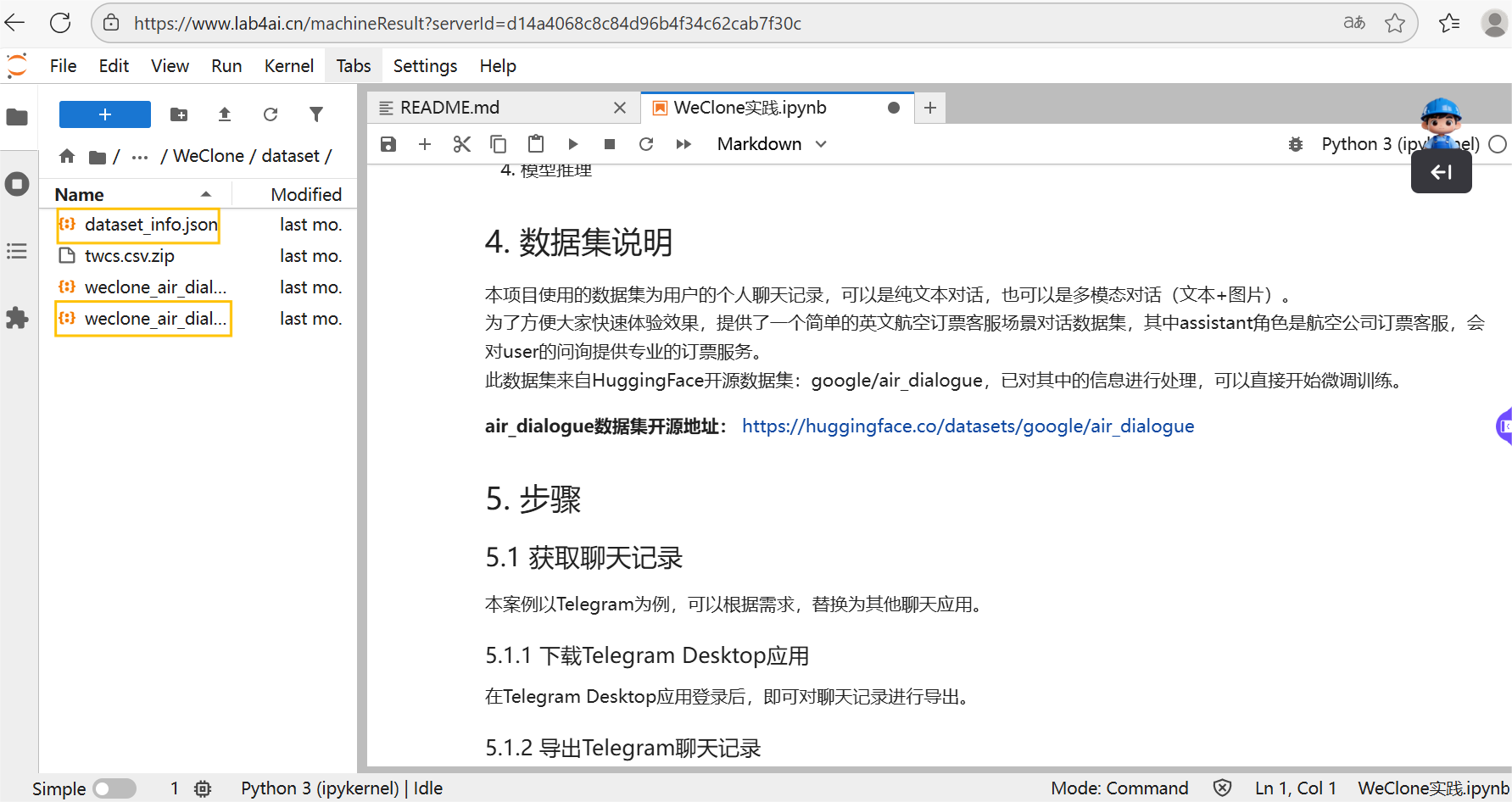Expand collapsed path ellipsis in breadcrumbs
The image size is (1512, 802).
(x=140, y=157)
